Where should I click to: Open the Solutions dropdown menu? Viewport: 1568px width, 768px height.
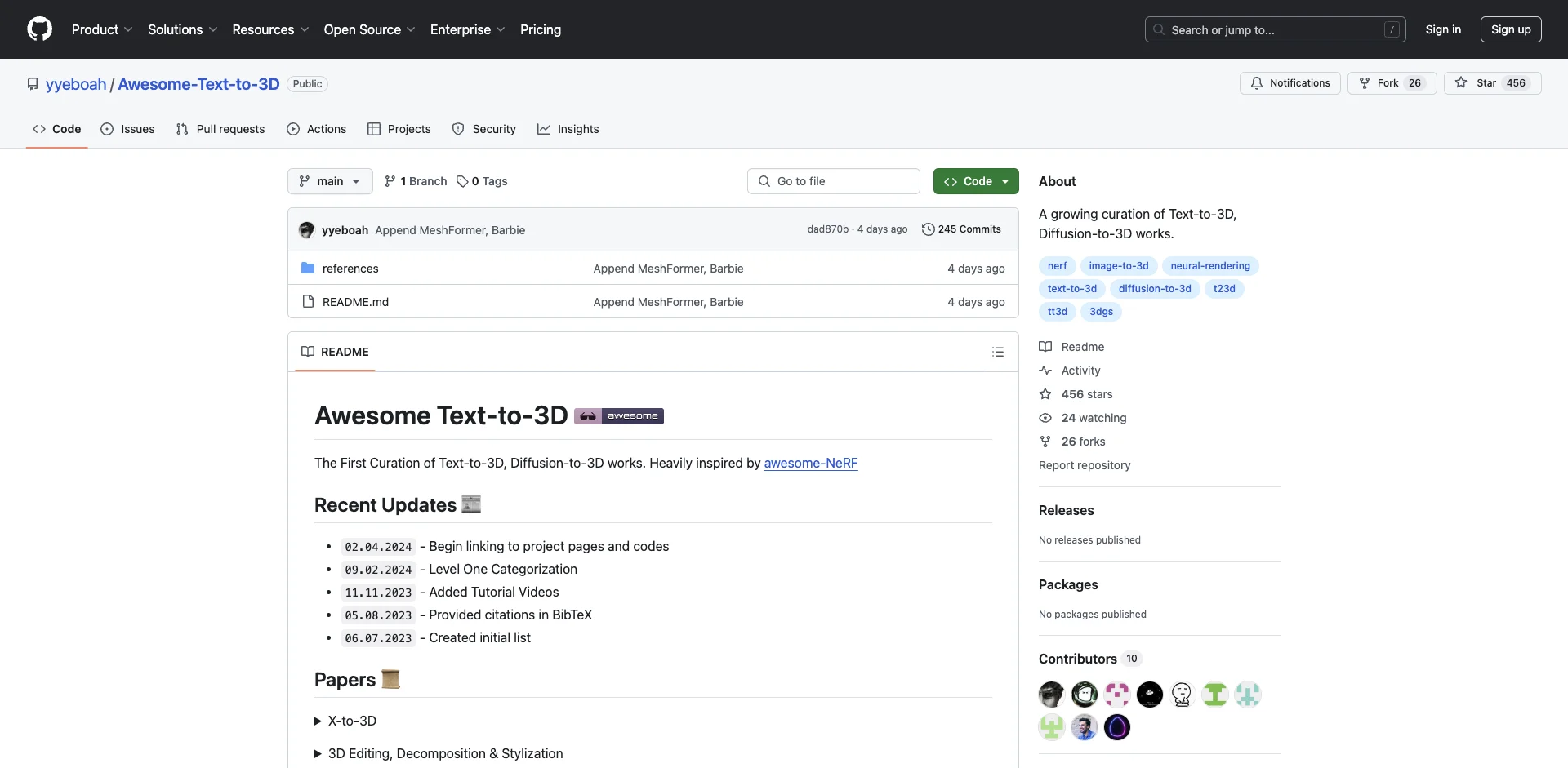coord(182,29)
